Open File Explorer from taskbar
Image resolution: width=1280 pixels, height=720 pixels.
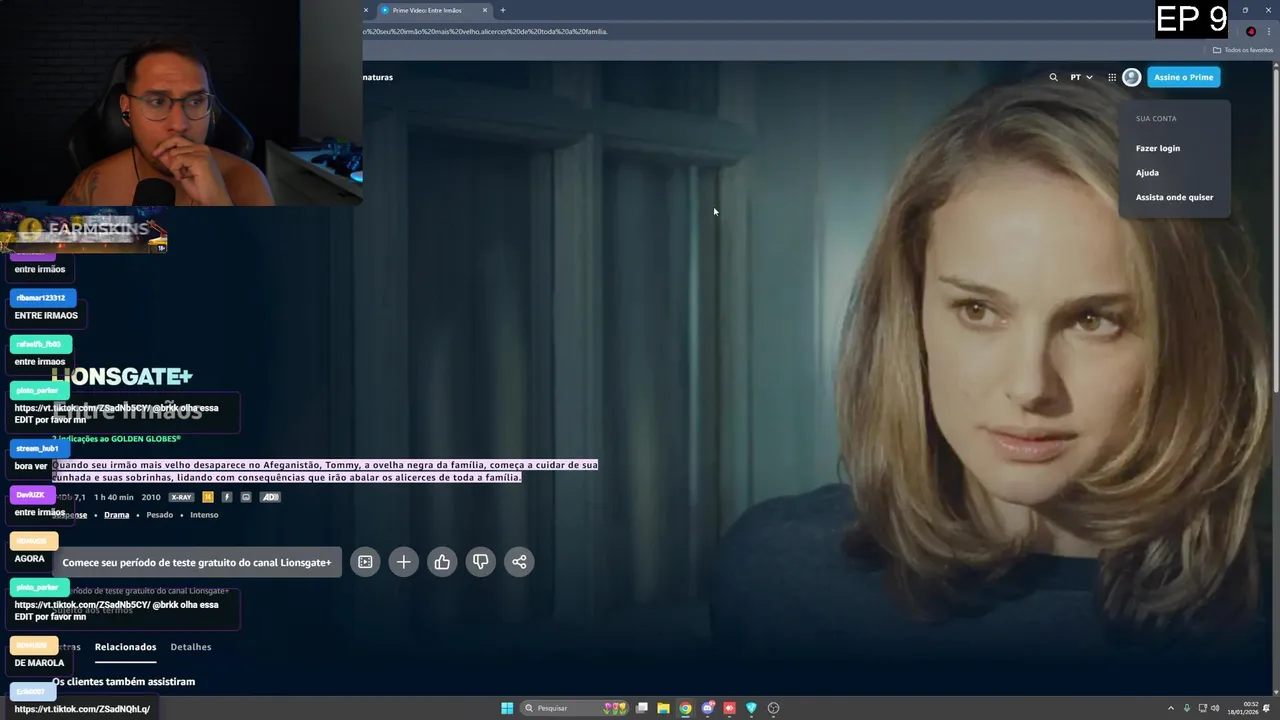tap(663, 708)
